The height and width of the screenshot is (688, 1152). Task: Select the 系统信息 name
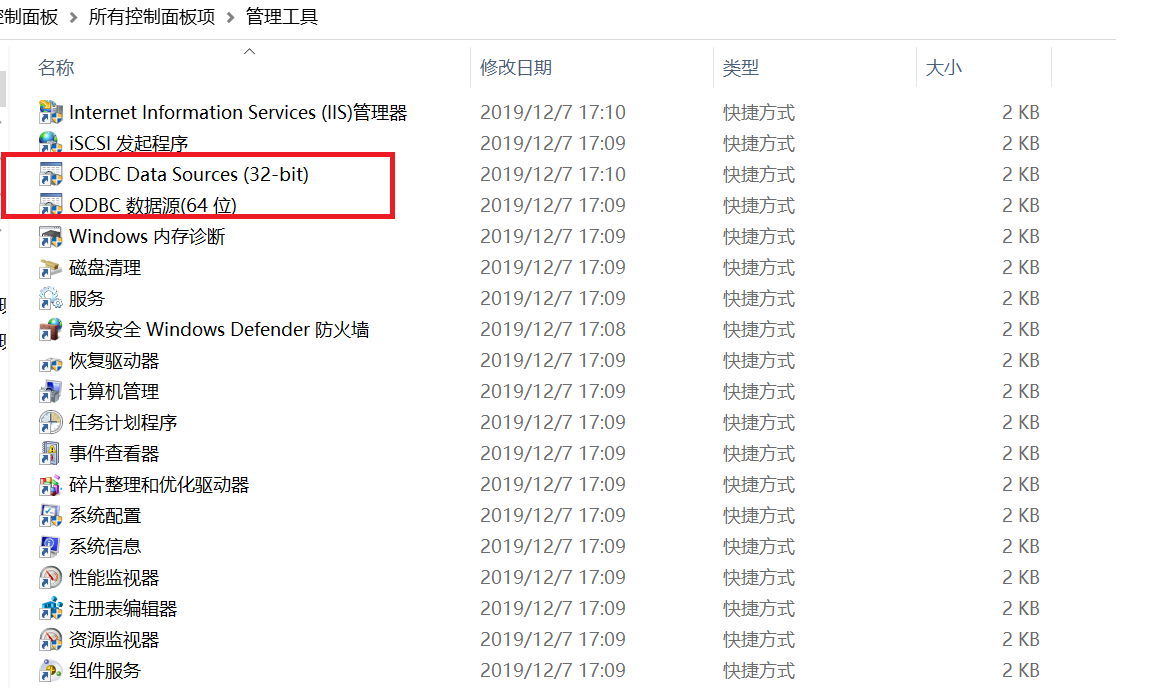click(105, 547)
